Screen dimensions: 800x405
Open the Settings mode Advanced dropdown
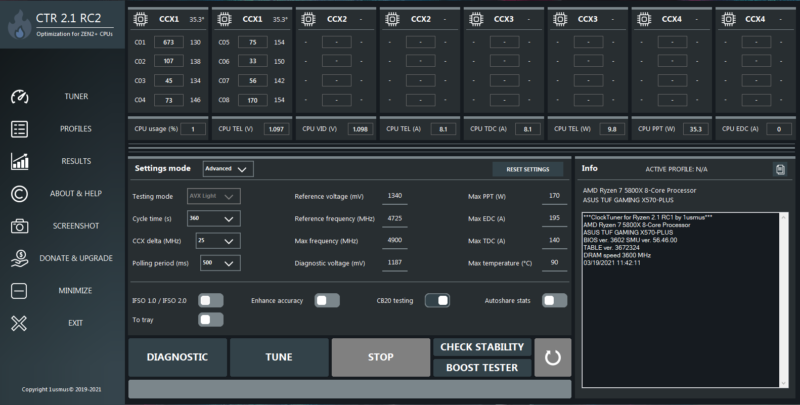(x=228, y=169)
